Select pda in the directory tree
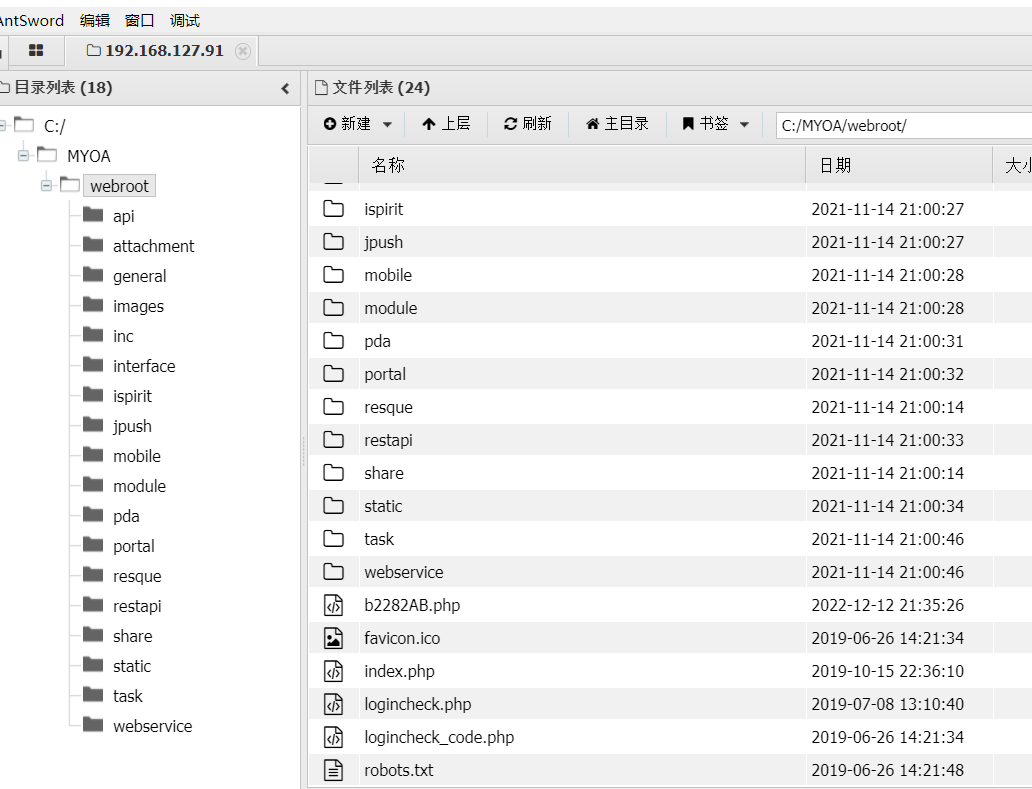The height and width of the screenshot is (789, 1032). pos(126,517)
